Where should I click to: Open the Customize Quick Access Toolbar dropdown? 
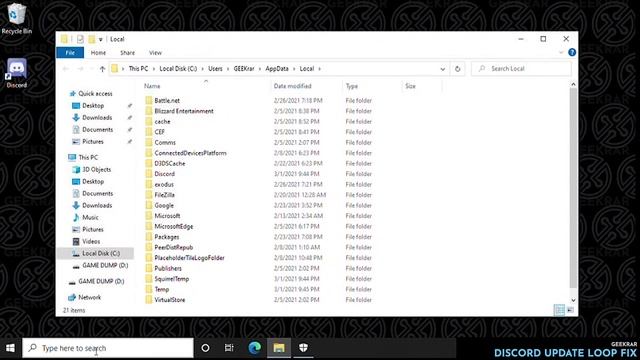[100, 40]
